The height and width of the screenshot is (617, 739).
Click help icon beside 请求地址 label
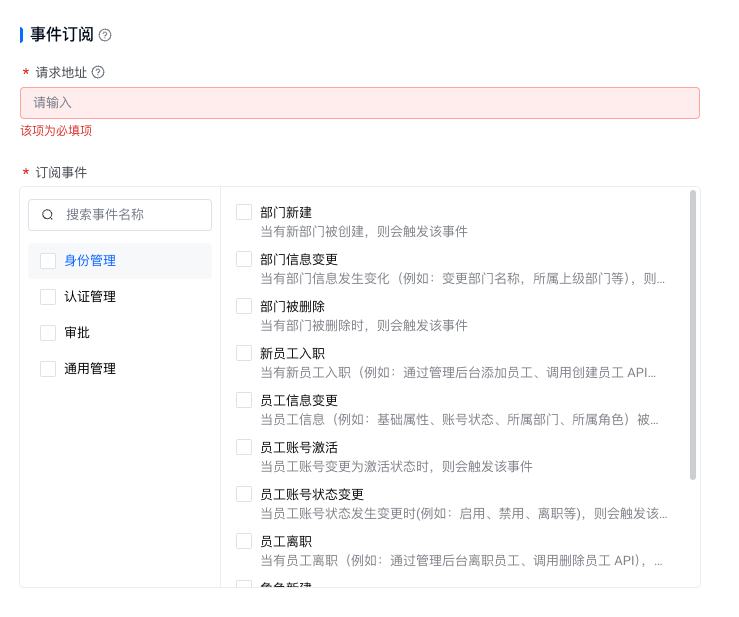(x=98, y=72)
